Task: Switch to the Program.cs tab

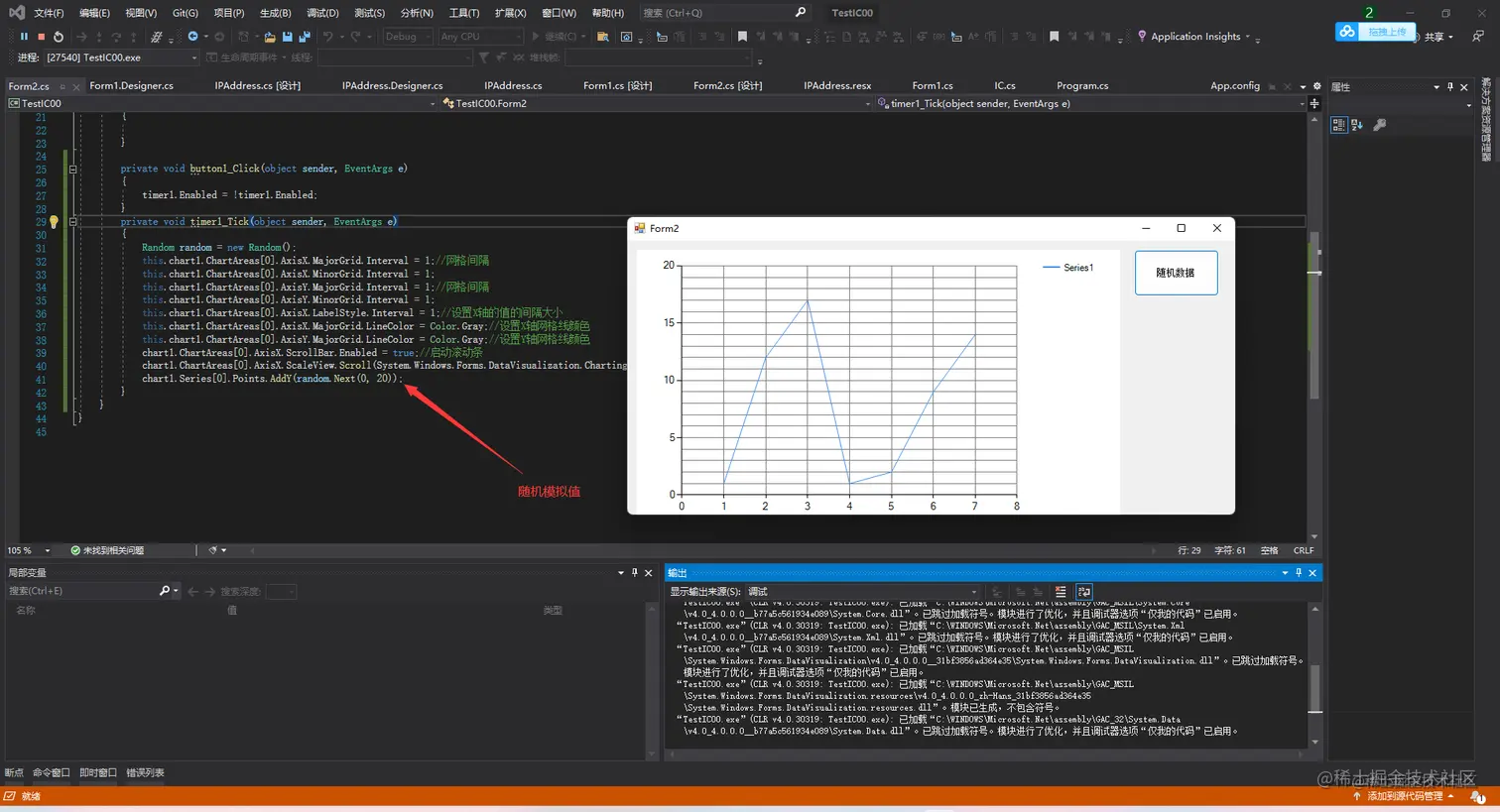Action: coord(1082,86)
